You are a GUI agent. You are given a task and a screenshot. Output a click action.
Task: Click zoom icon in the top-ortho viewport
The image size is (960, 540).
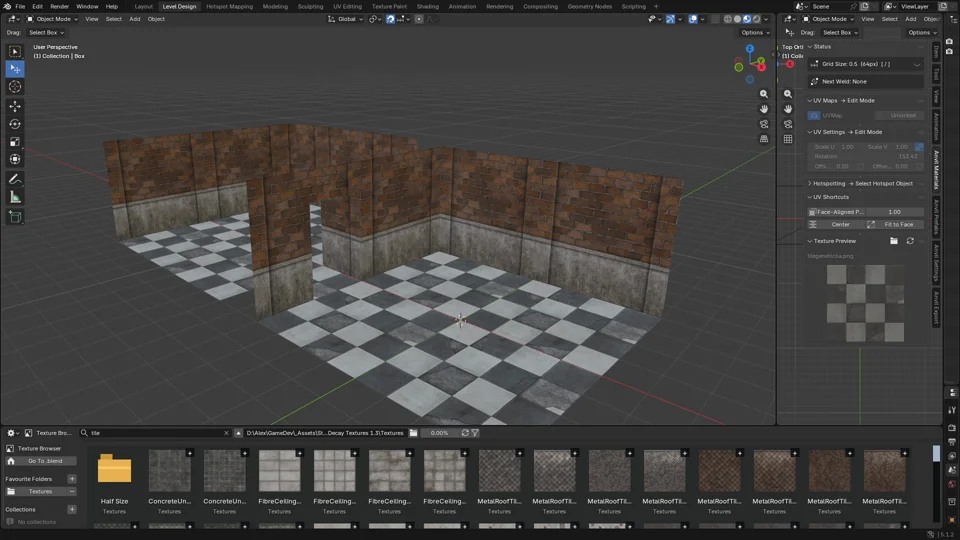[788, 94]
